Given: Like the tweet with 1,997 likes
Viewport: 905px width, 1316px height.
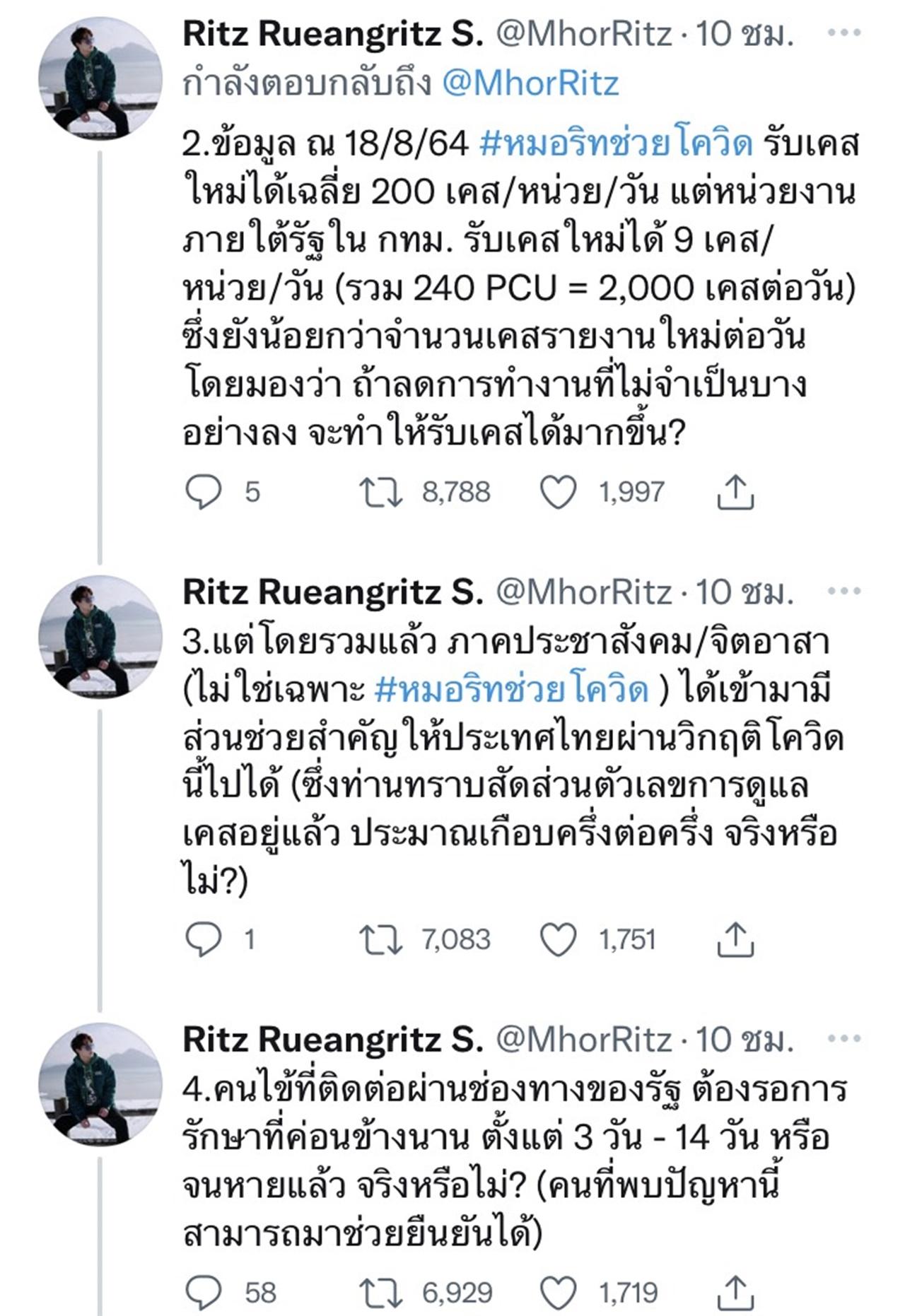Looking at the screenshot, I should pyautogui.click(x=558, y=492).
